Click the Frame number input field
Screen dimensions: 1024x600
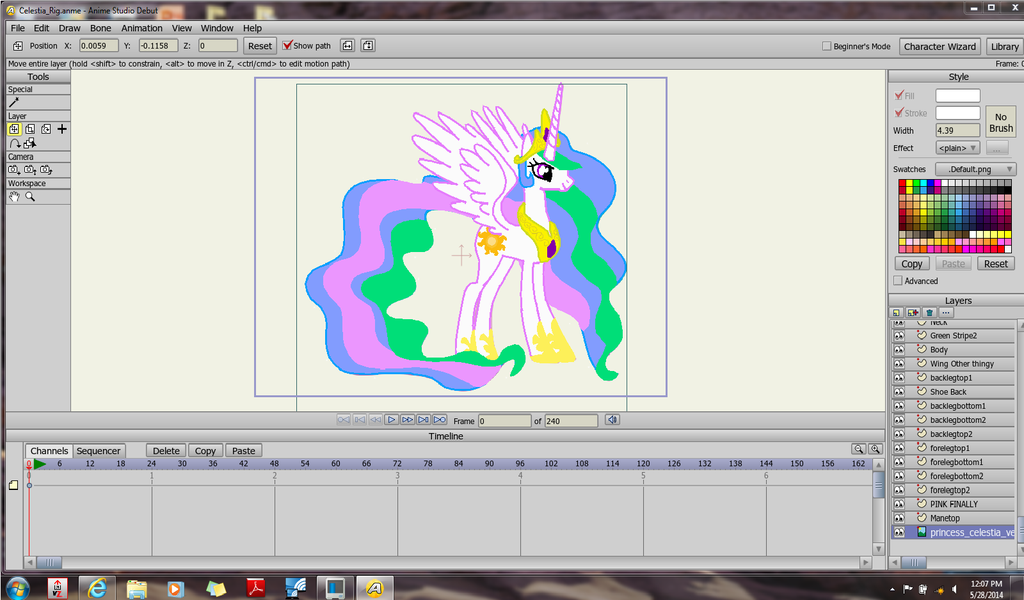(505, 421)
